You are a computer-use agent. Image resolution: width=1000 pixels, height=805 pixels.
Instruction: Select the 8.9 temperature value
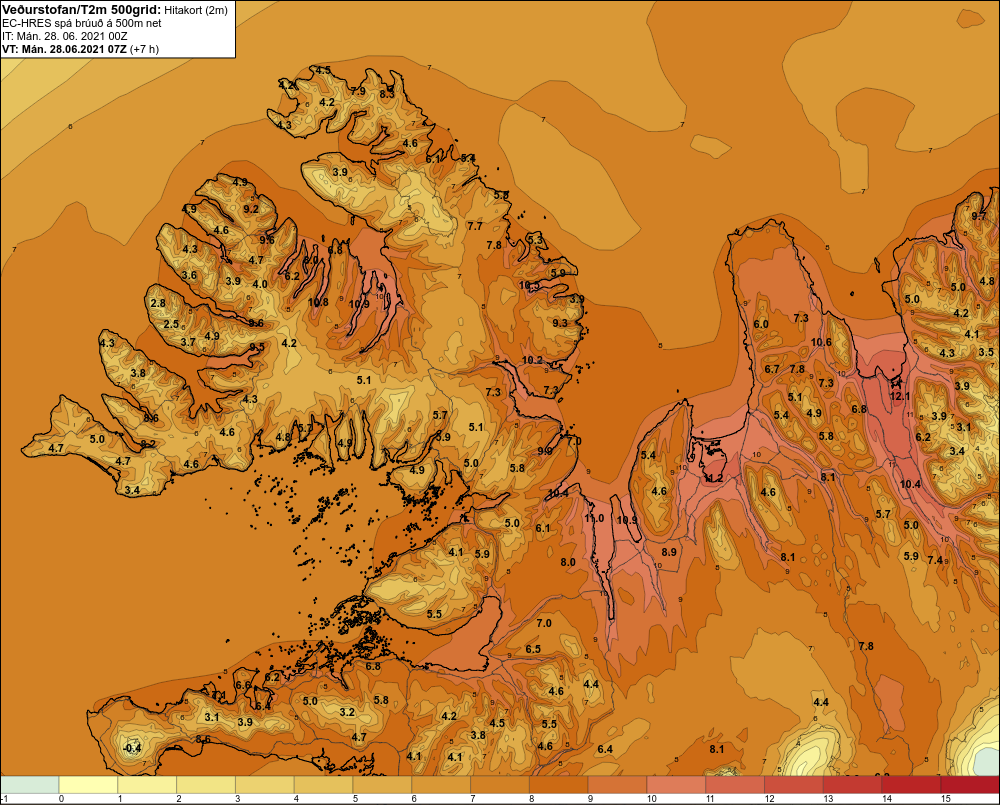tap(669, 552)
